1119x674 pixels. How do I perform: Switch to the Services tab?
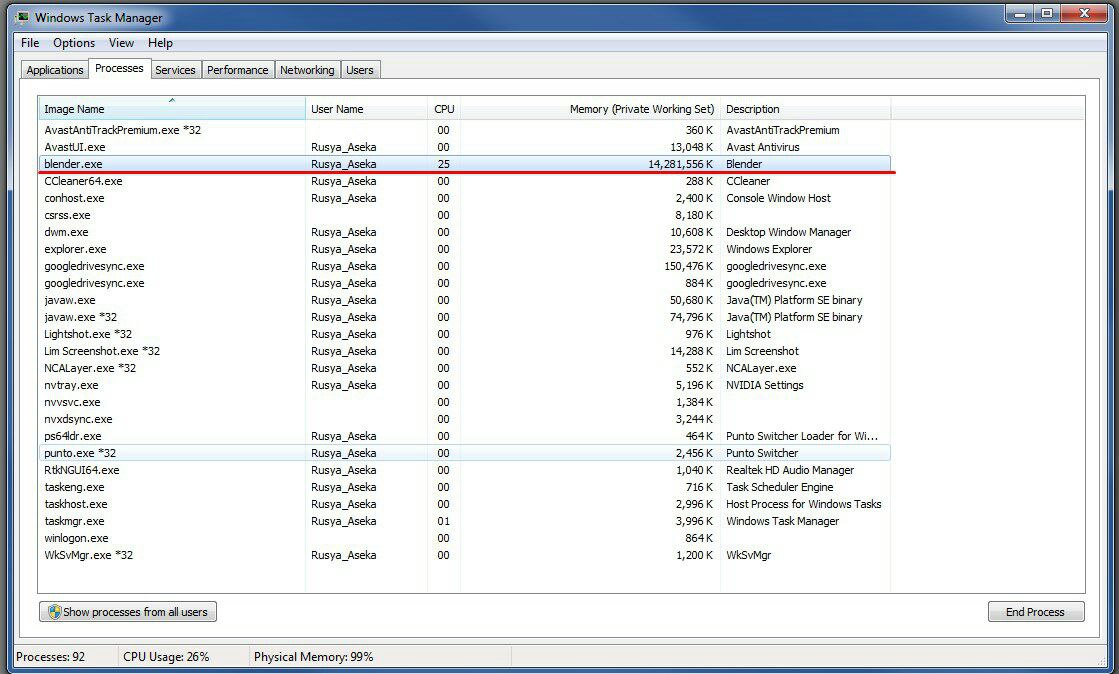pyautogui.click(x=175, y=70)
